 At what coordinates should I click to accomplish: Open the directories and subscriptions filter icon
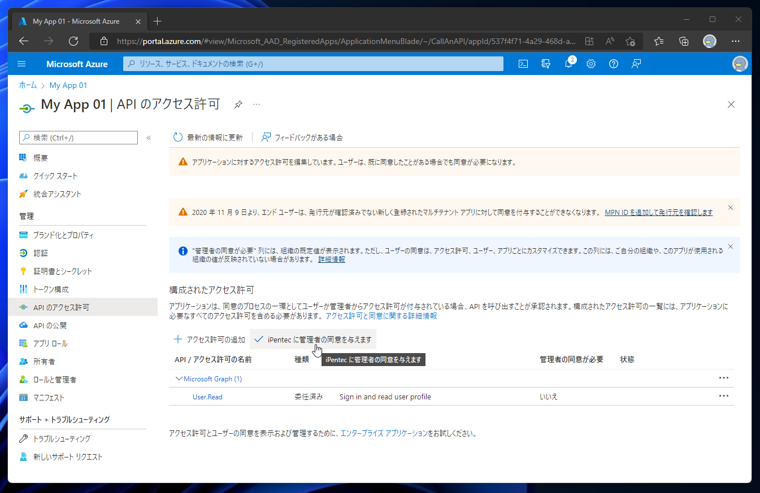pos(546,64)
